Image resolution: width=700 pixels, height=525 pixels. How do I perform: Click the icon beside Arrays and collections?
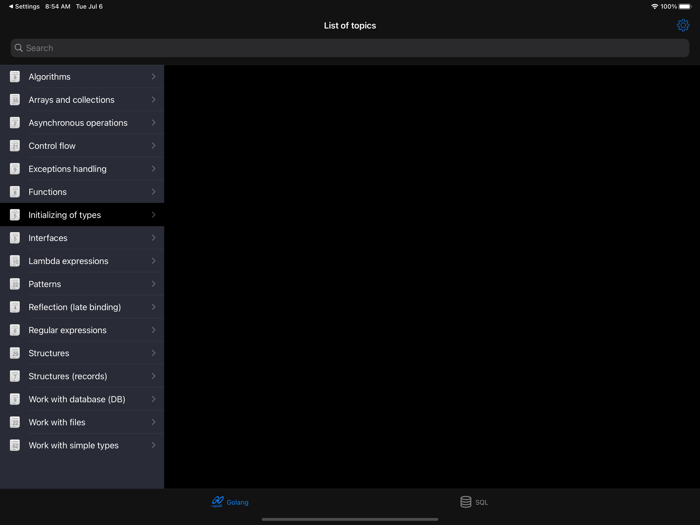point(15,100)
